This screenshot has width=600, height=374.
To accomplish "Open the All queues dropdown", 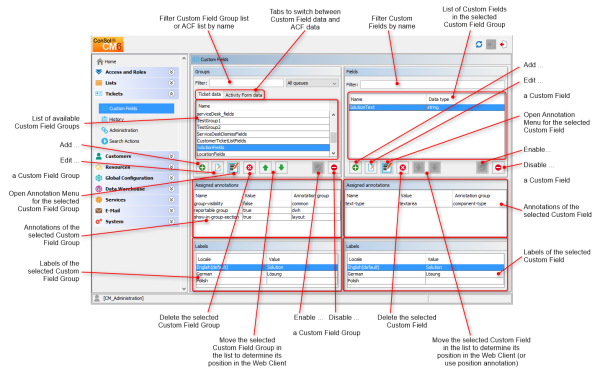I will click(x=312, y=83).
